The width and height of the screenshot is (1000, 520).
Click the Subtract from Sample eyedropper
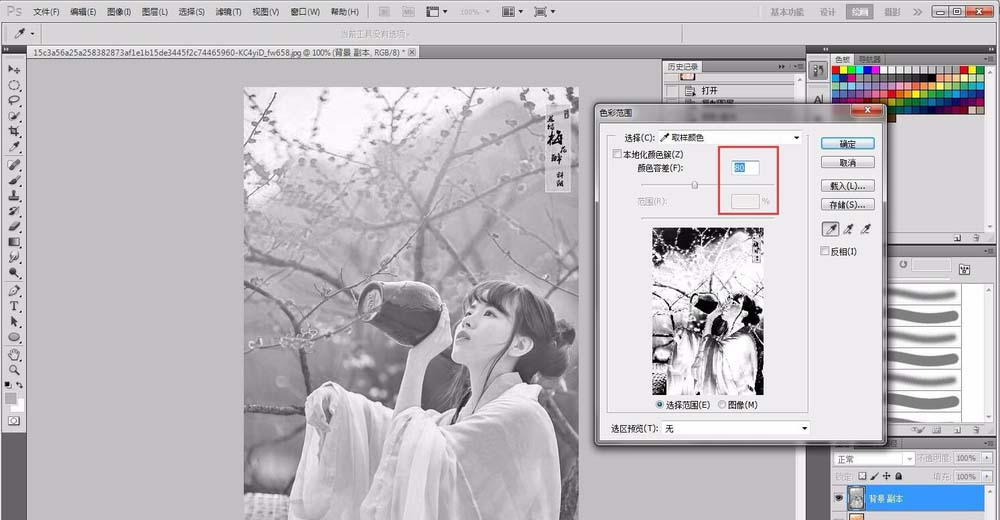tap(867, 229)
